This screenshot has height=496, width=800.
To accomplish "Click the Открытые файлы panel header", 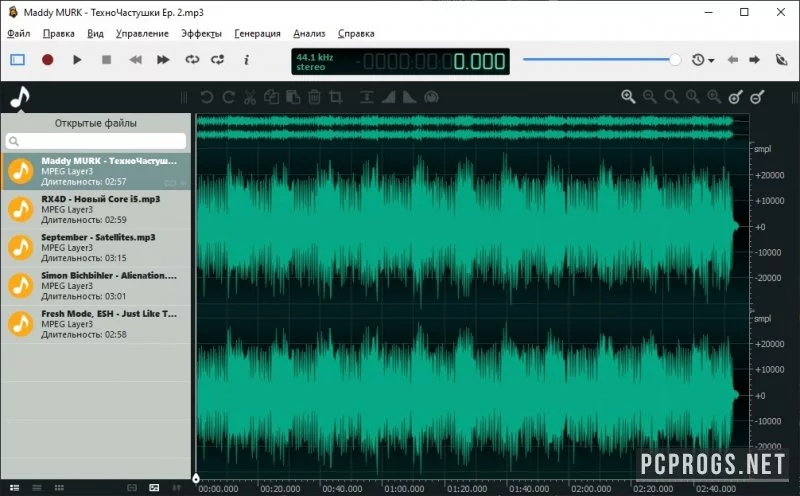I will pos(96,123).
